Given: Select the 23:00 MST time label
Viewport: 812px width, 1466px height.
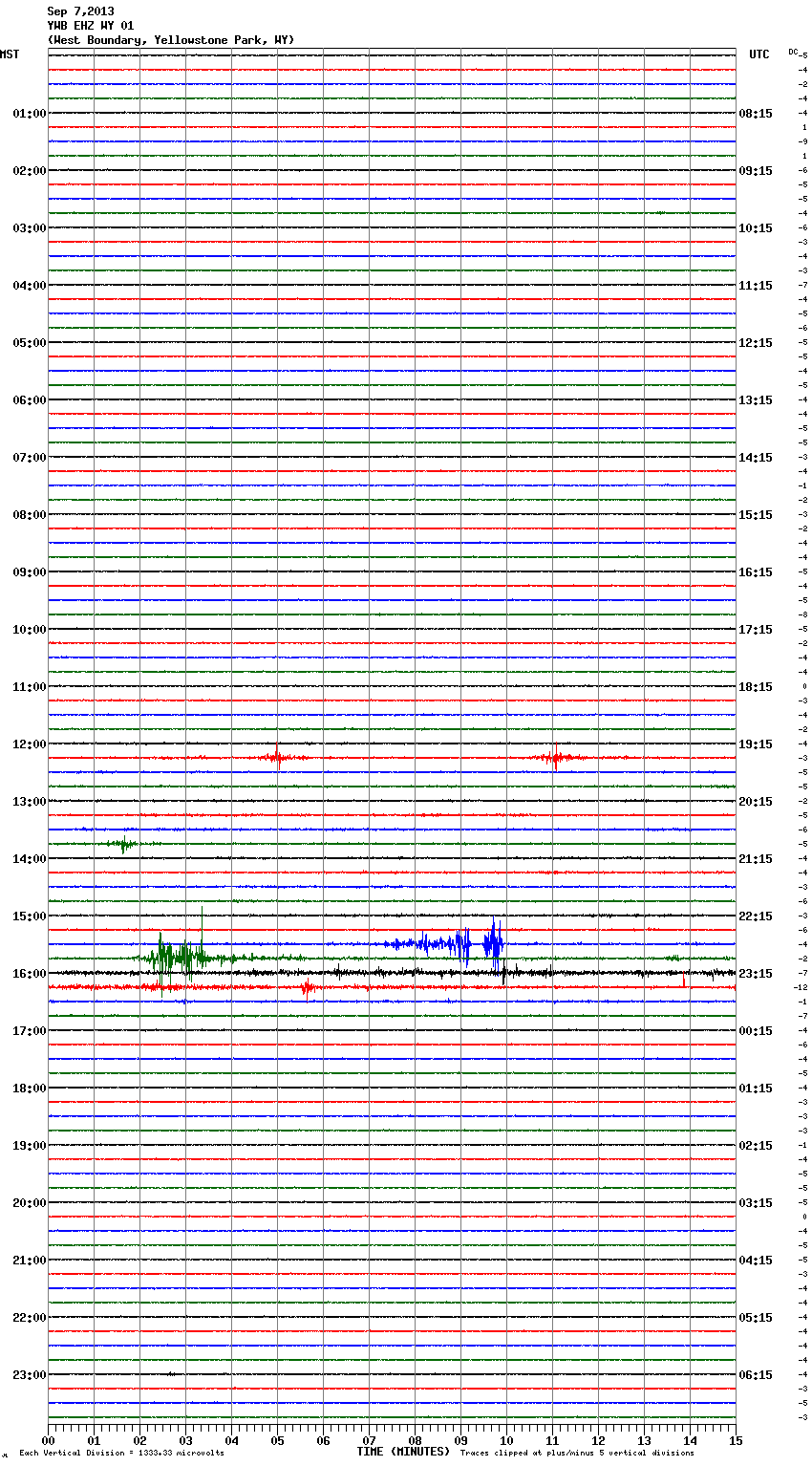Looking at the screenshot, I should (30, 1374).
